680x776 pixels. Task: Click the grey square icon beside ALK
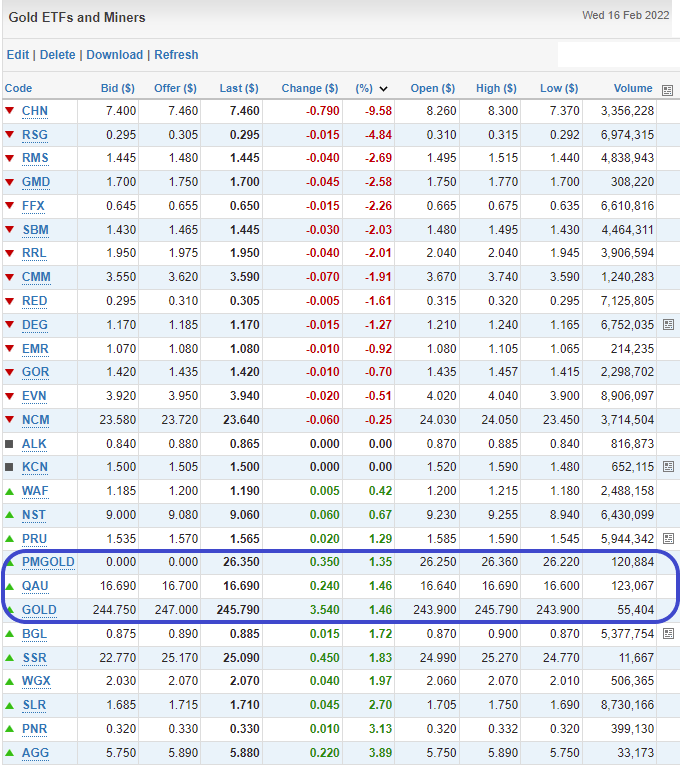click(10, 444)
